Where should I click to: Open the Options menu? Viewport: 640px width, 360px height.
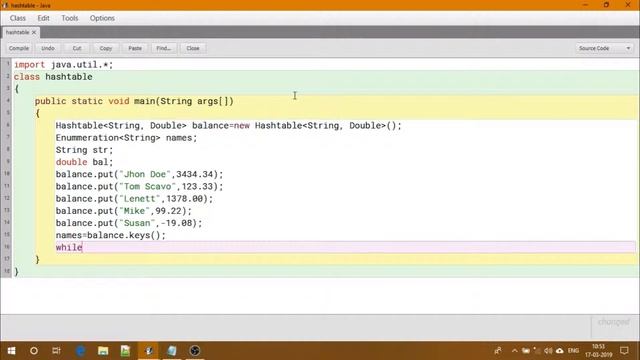[102, 18]
